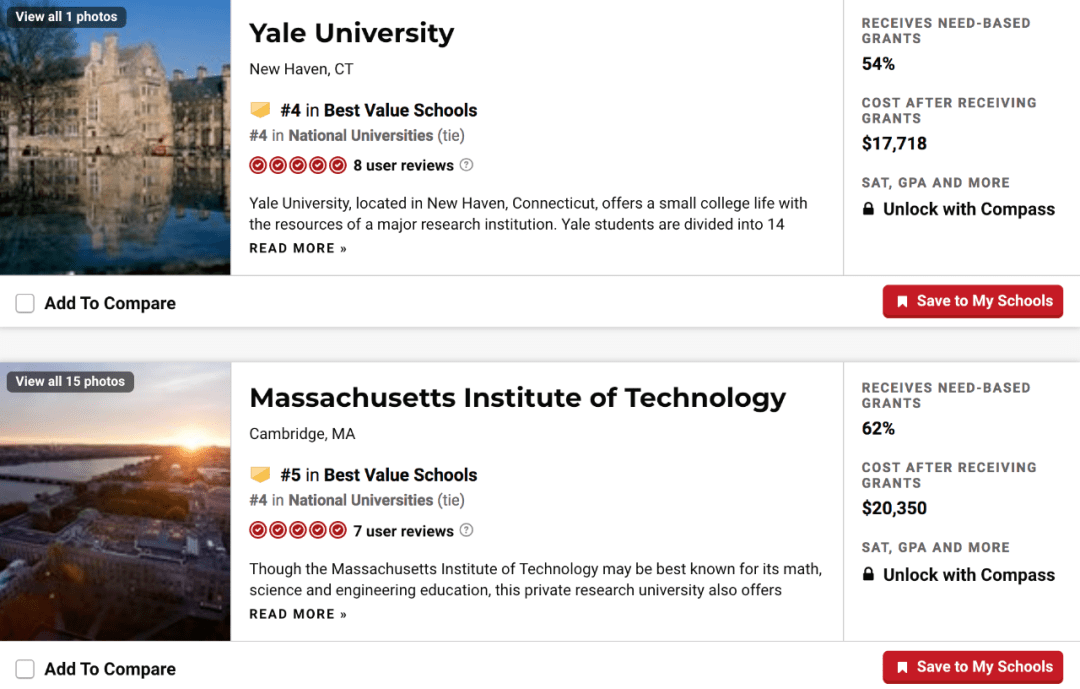Open Massachusetts Institute of Technology title link
This screenshot has width=1080, height=689.
click(517, 398)
